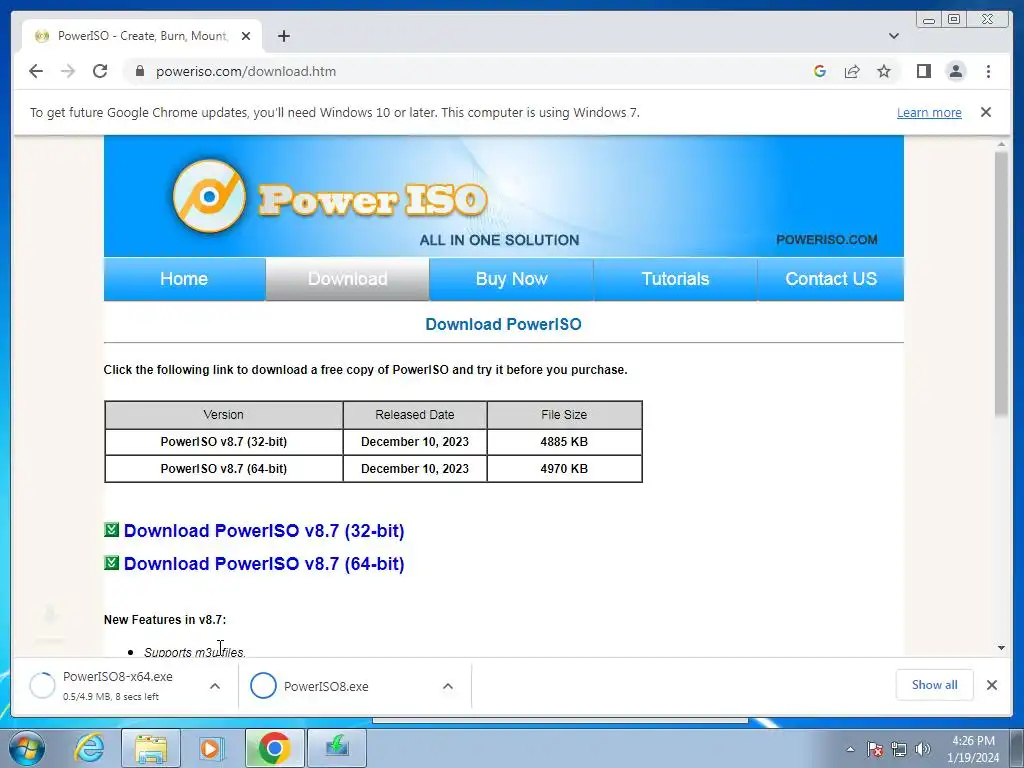The width and height of the screenshot is (1024, 768).
Task: Click Download PowerISO v8.7 (32-bit) link
Action: [x=264, y=531]
